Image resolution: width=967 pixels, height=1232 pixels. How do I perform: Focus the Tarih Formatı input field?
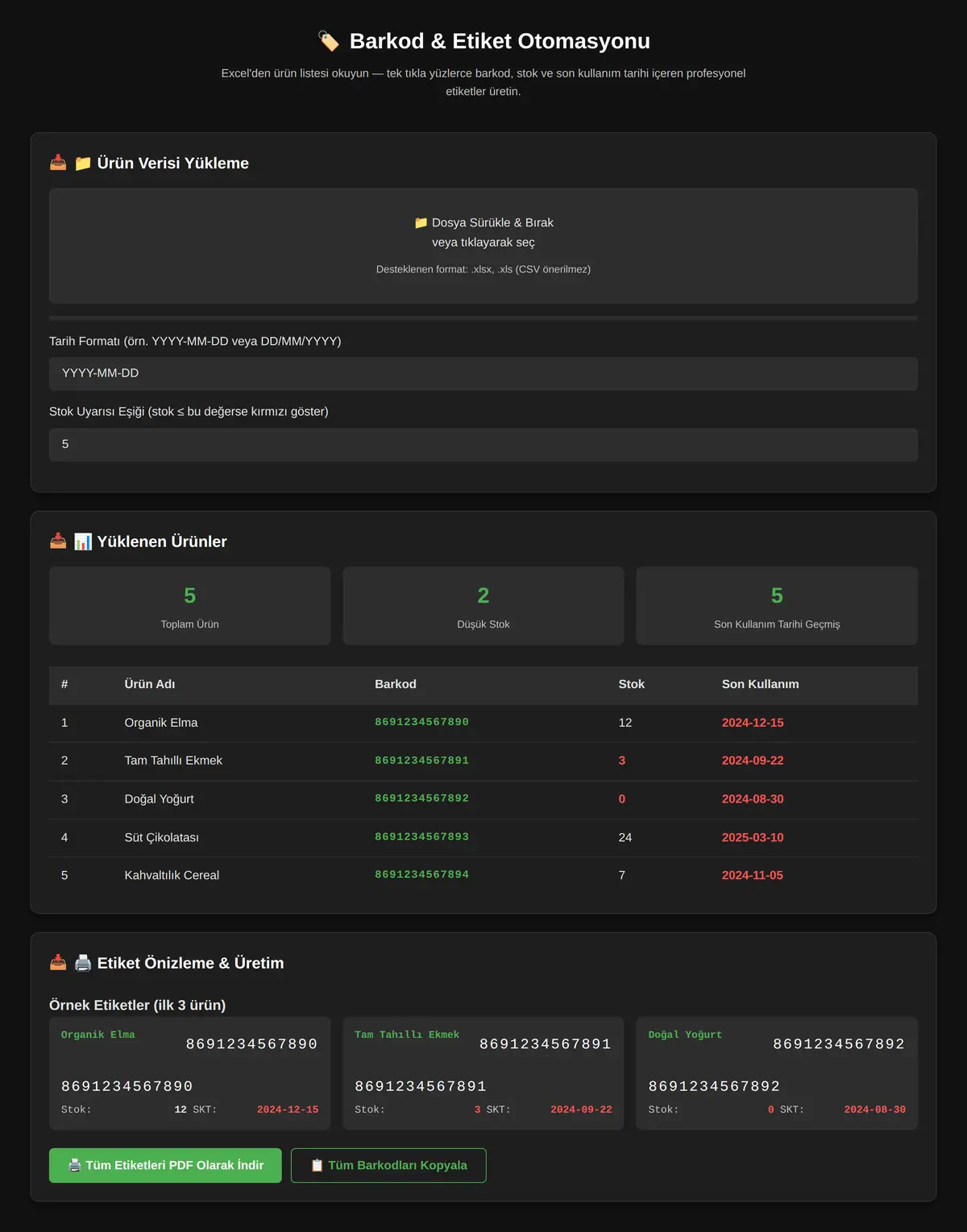[x=483, y=374]
